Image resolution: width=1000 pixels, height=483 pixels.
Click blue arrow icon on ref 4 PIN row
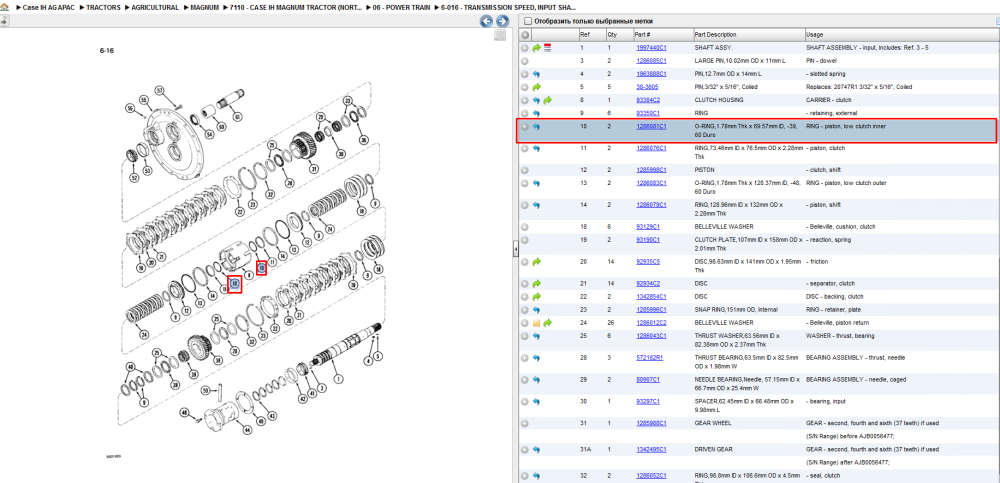pos(536,74)
